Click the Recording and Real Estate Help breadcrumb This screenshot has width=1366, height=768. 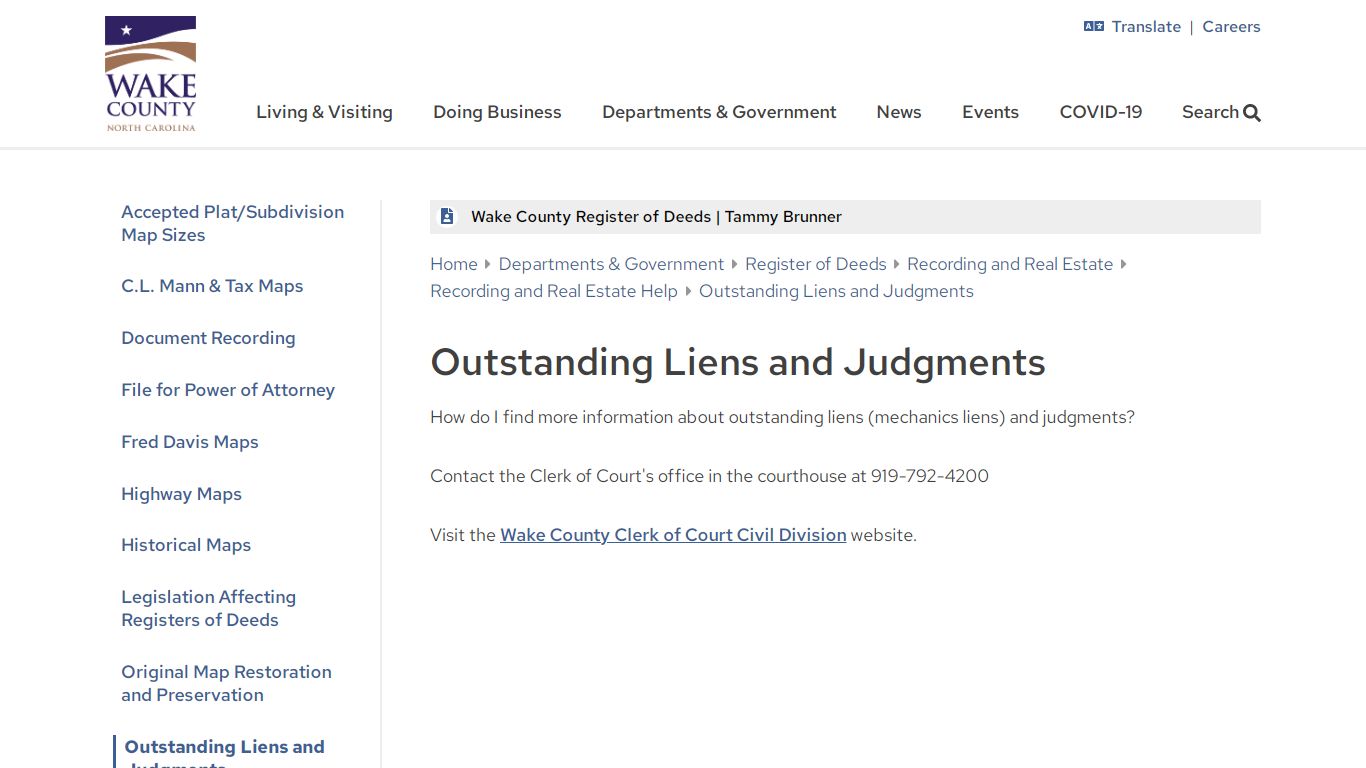coord(554,291)
